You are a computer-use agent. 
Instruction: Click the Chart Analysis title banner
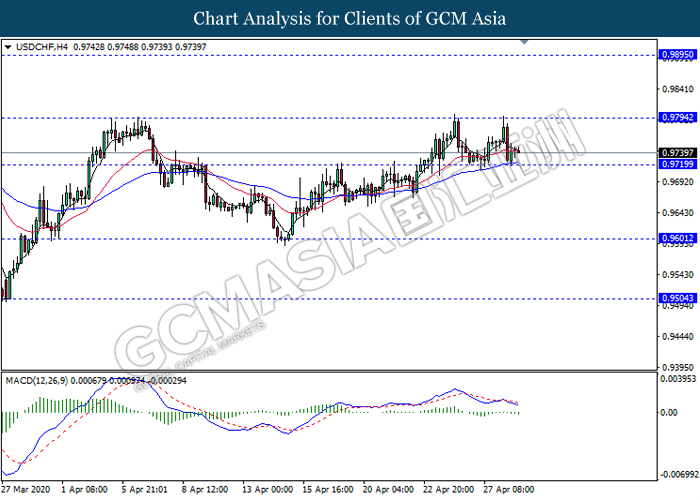[x=350, y=19]
